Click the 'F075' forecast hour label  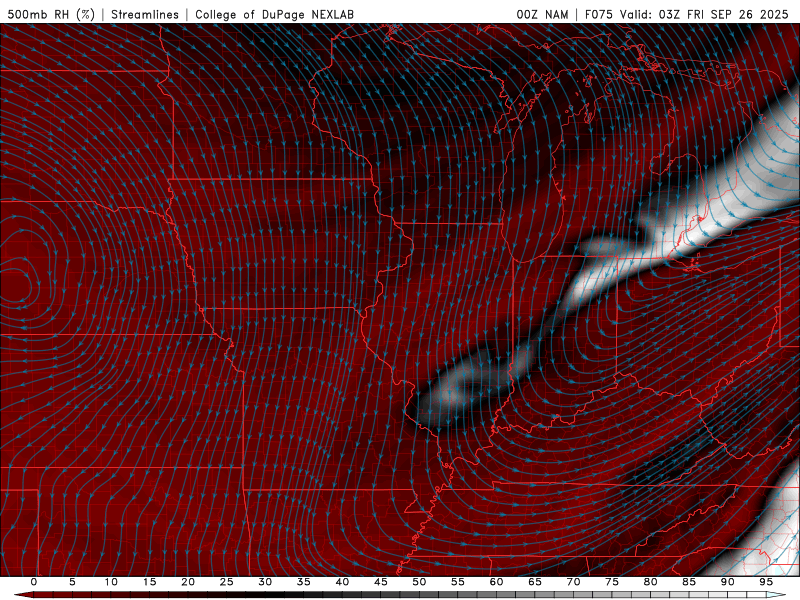tap(598, 14)
